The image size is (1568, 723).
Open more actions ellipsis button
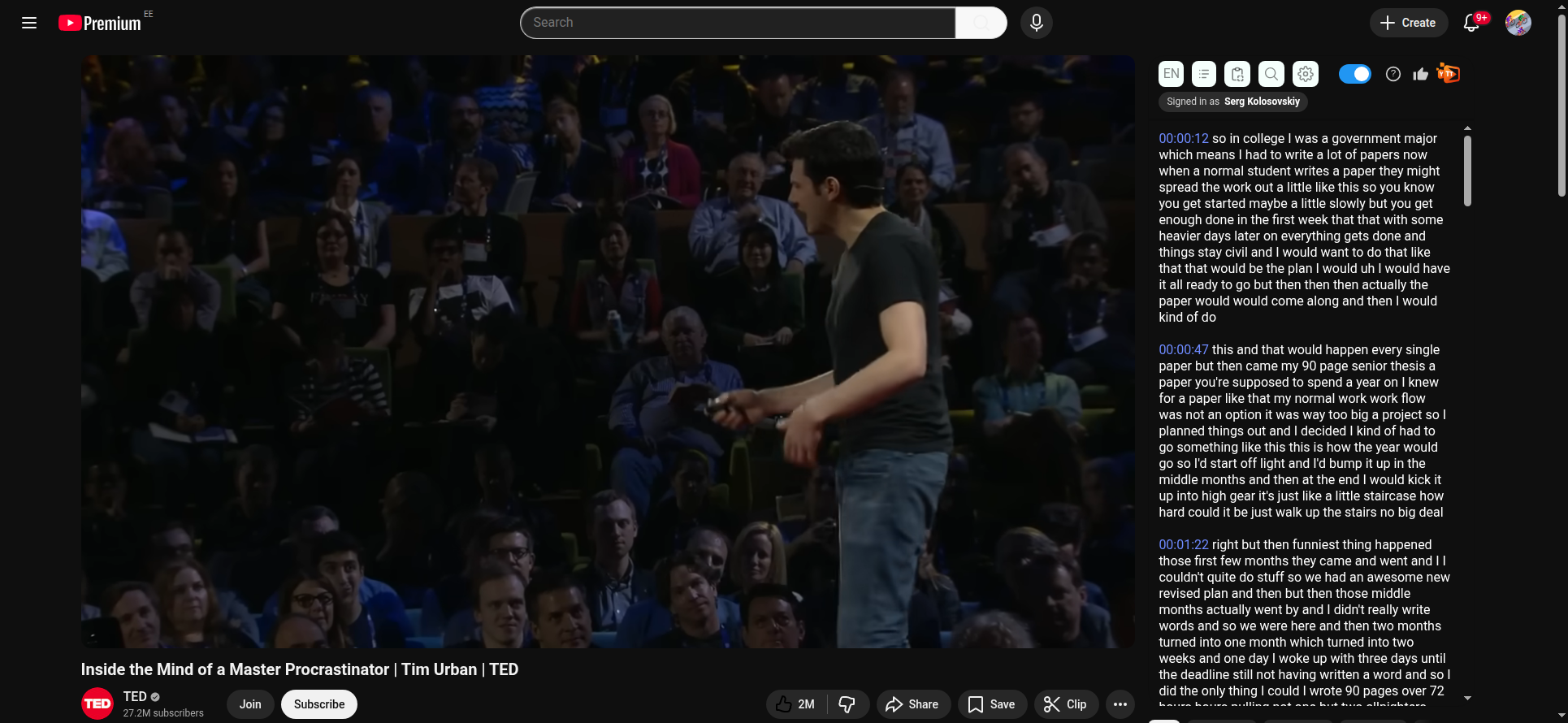tap(1120, 704)
